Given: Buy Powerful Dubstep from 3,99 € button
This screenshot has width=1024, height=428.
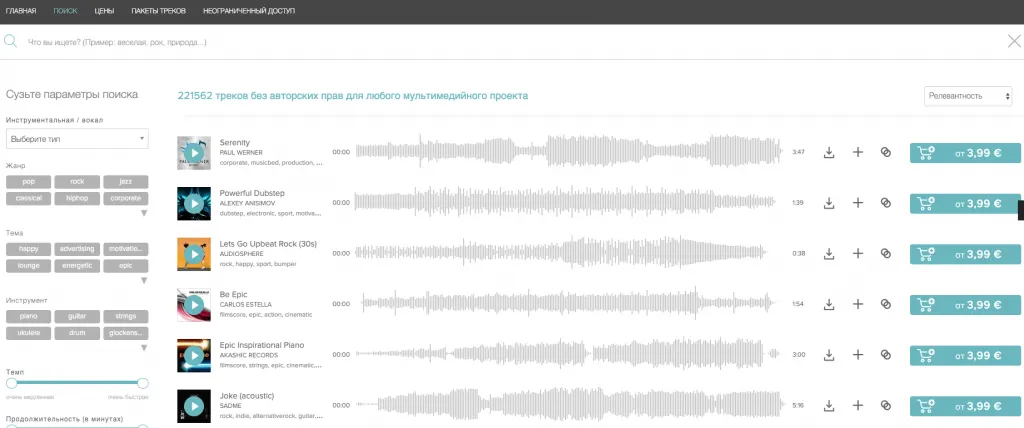Looking at the screenshot, I should click(965, 203).
